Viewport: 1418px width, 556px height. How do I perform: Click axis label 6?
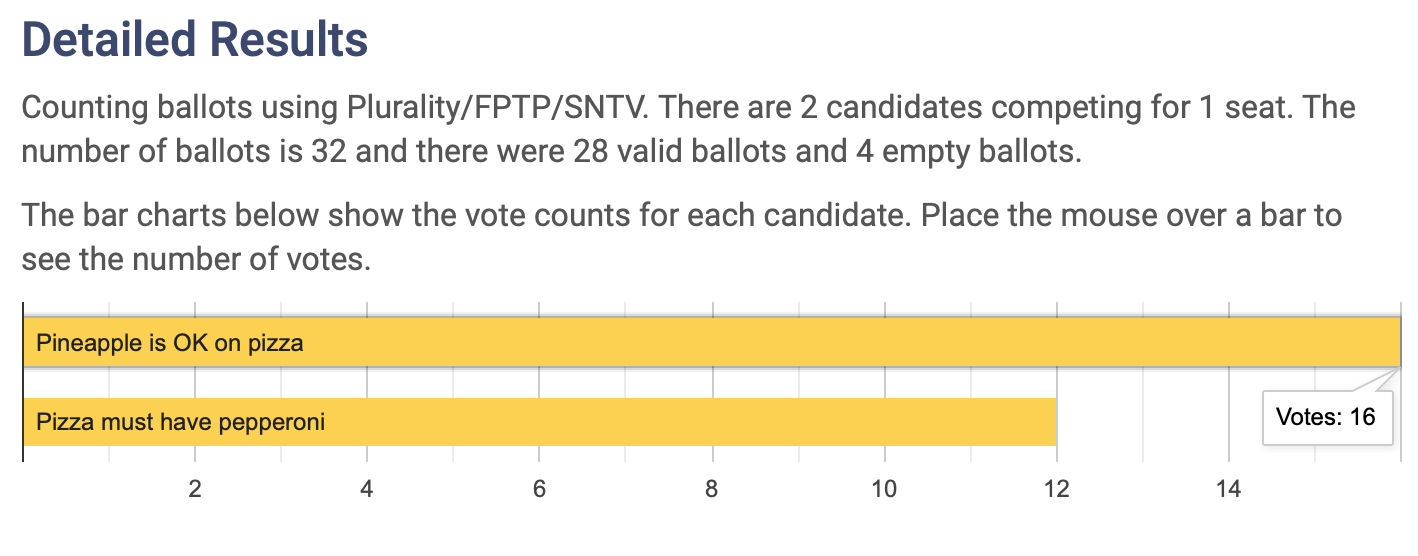click(540, 489)
